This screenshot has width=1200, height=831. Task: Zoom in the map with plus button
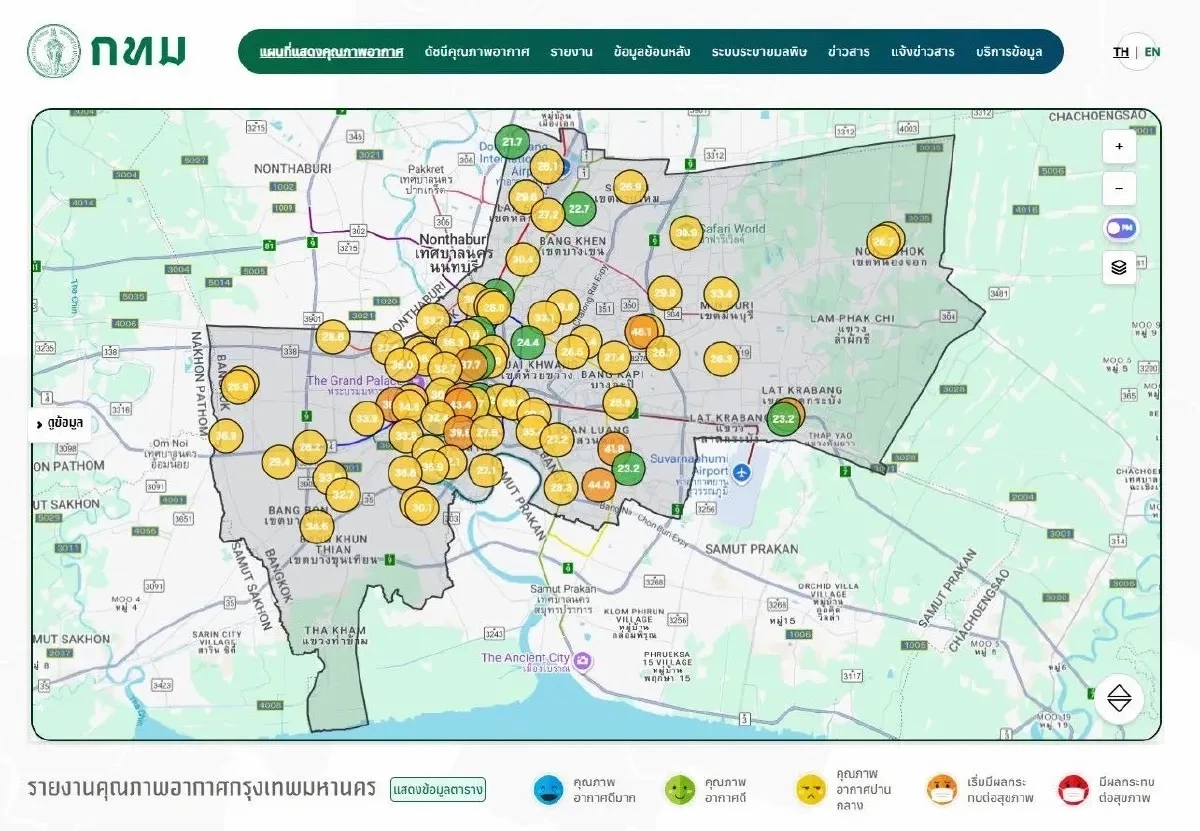pos(1119,147)
